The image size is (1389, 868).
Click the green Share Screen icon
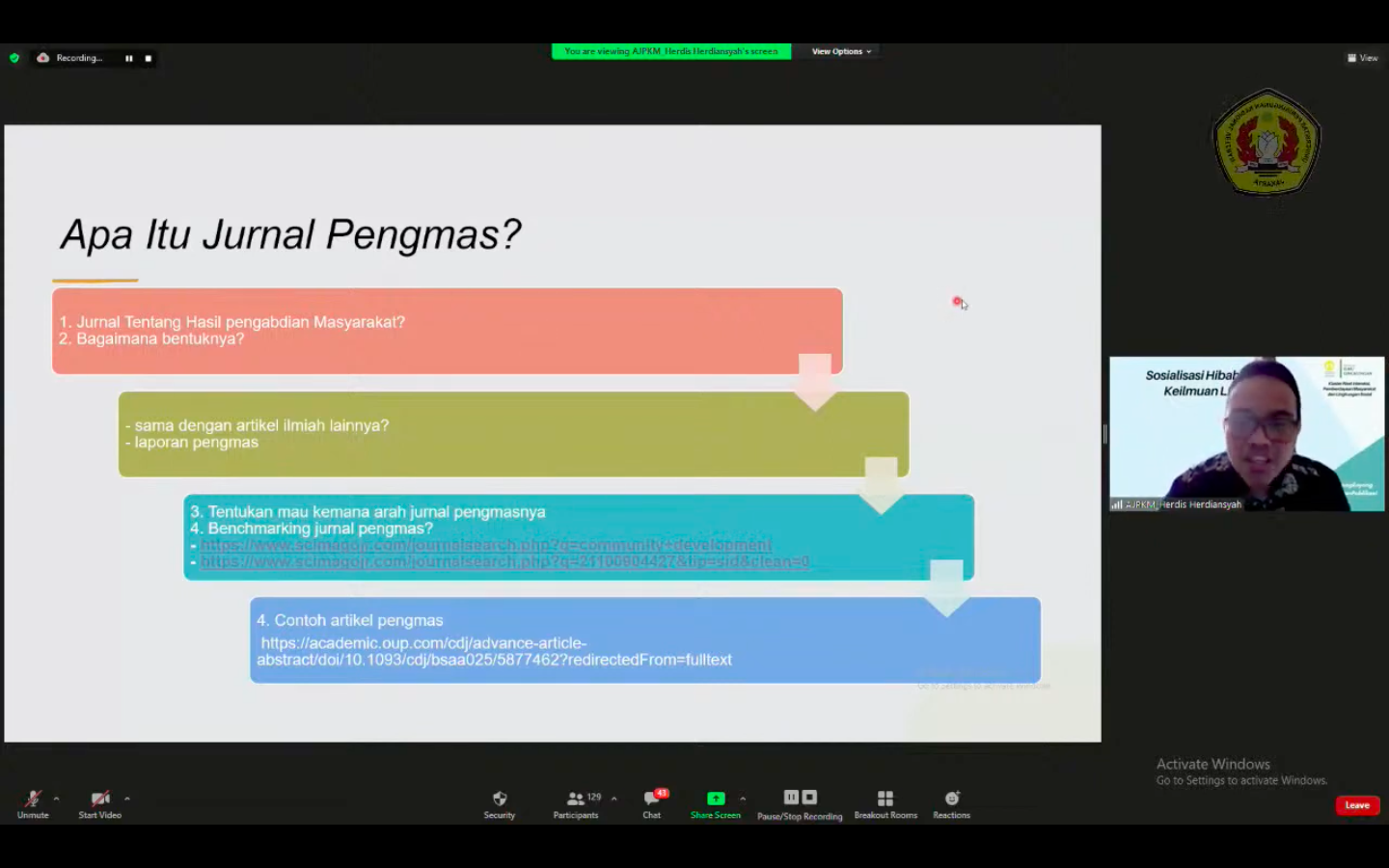click(715, 799)
